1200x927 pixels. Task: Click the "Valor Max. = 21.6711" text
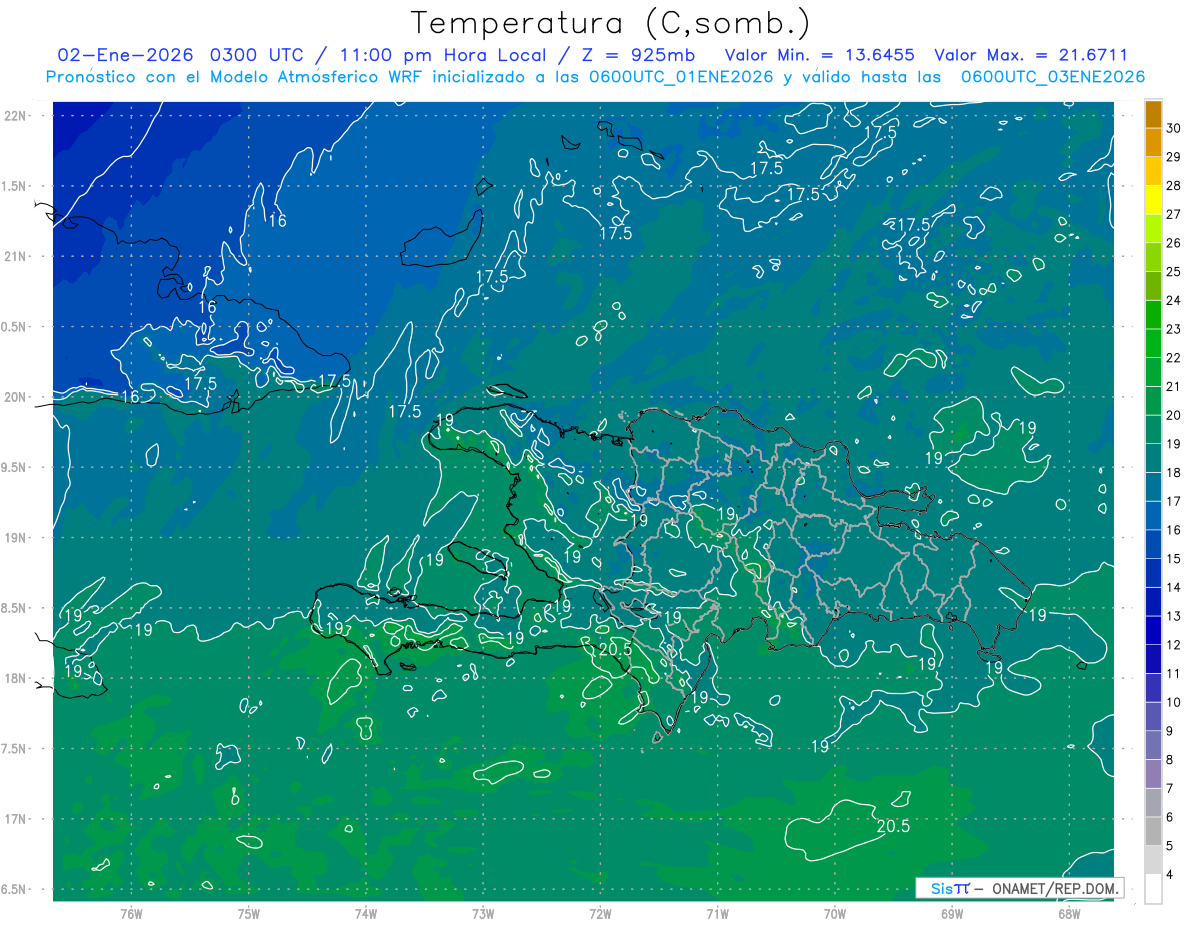click(x=1031, y=55)
